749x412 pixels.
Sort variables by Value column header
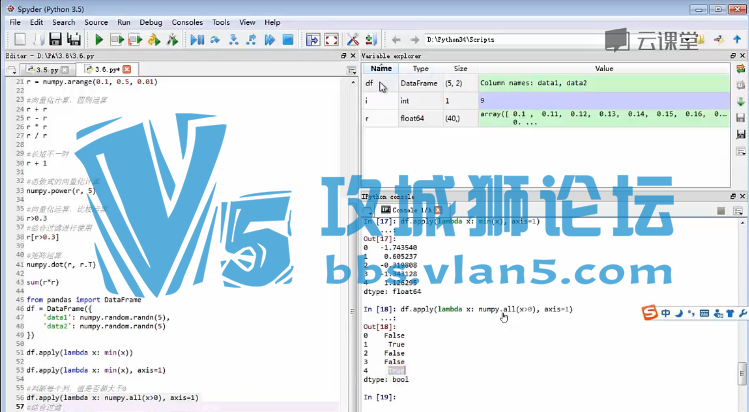(x=604, y=68)
